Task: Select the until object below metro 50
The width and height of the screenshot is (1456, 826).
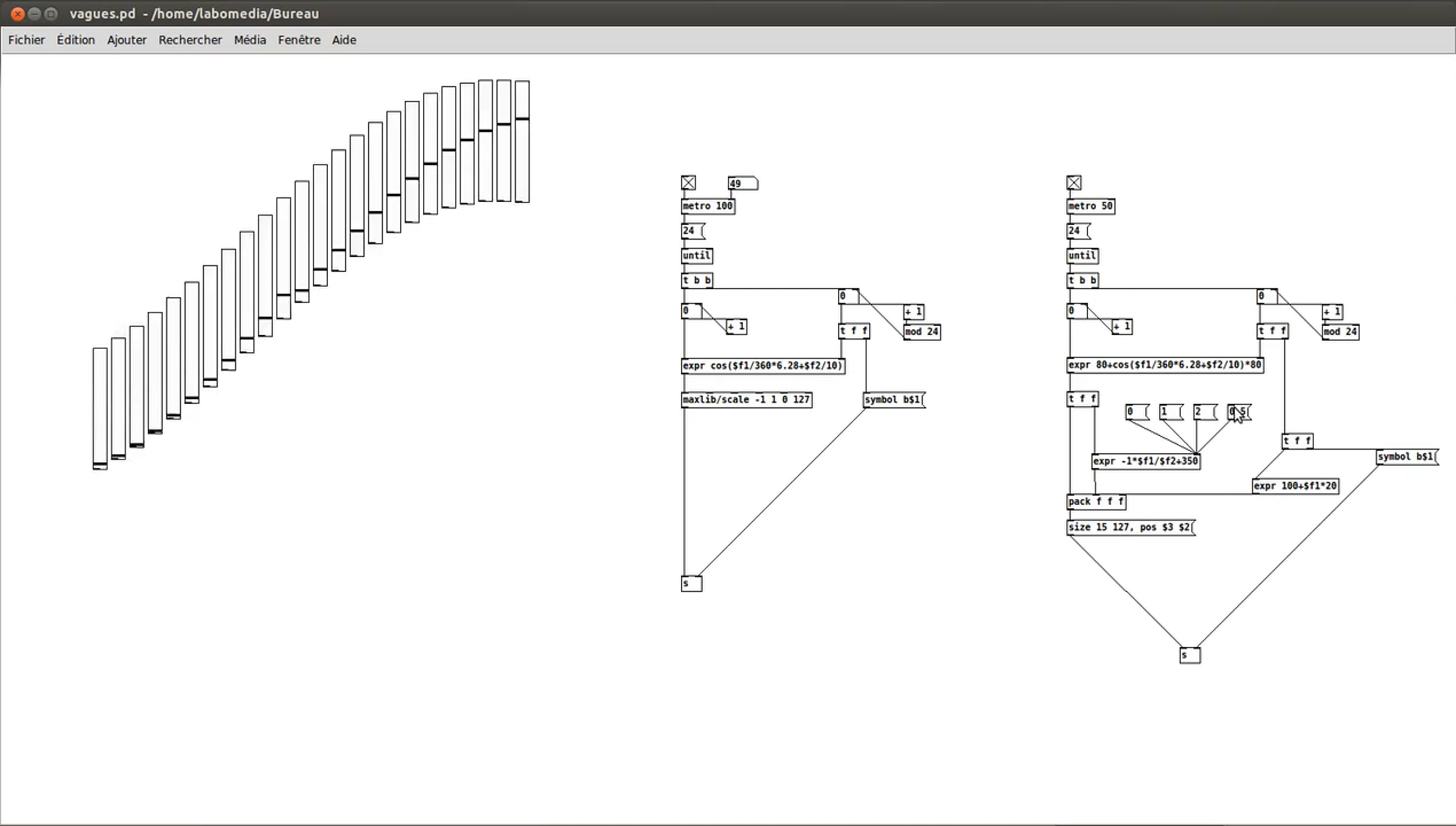Action: click(x=1082, y=256)
